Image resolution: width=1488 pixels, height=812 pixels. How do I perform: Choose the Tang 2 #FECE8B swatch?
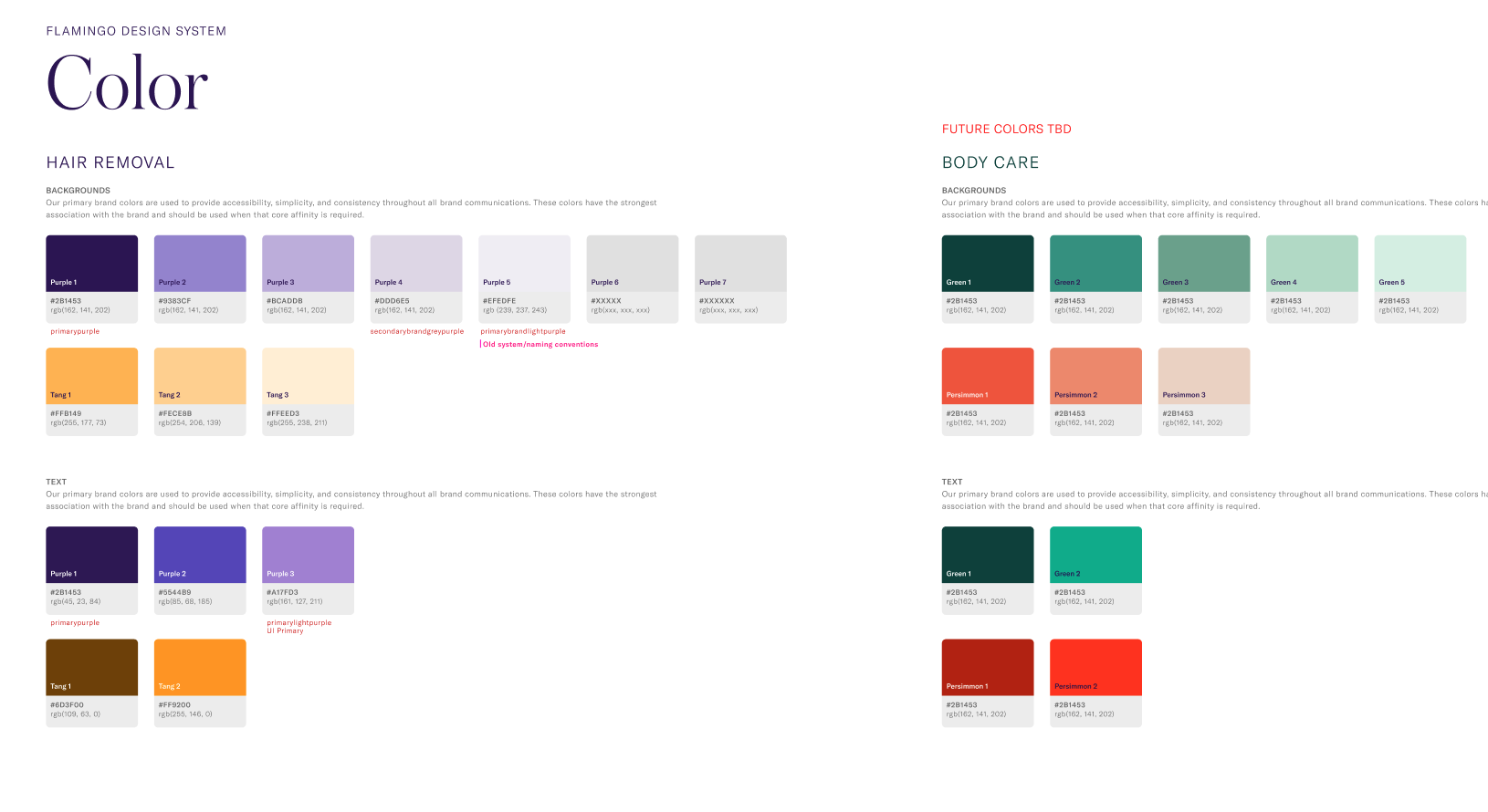point(200,391)
